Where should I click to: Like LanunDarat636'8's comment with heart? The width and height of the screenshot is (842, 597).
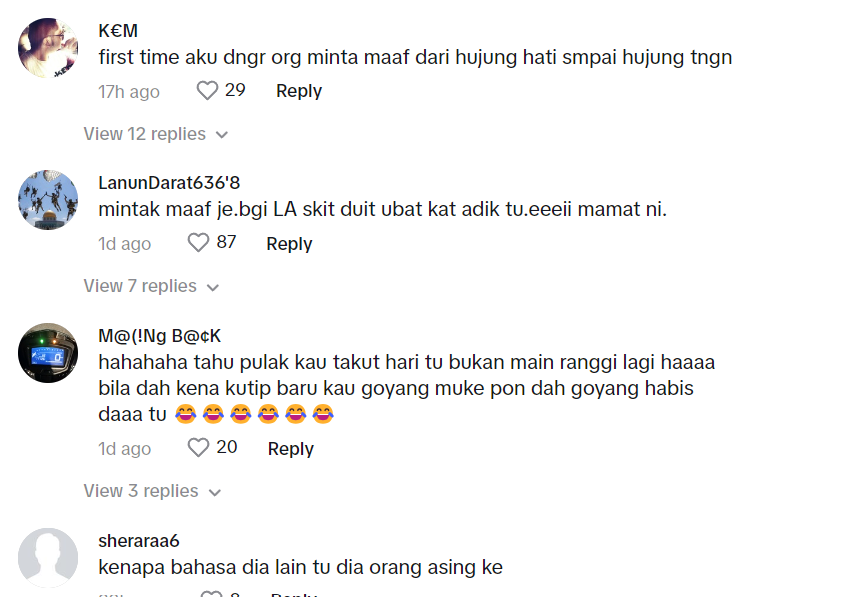[198, 243]
